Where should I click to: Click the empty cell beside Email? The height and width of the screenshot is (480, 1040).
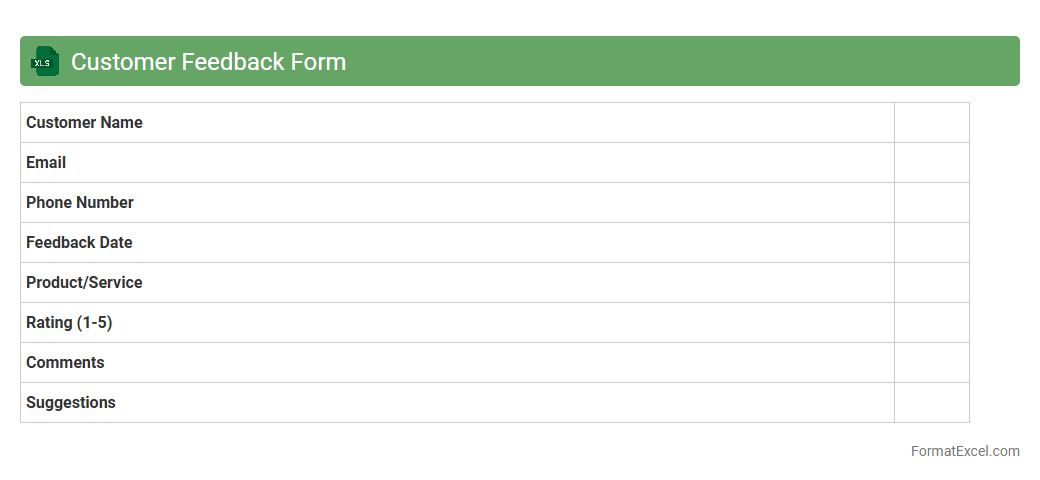point(931,163)
